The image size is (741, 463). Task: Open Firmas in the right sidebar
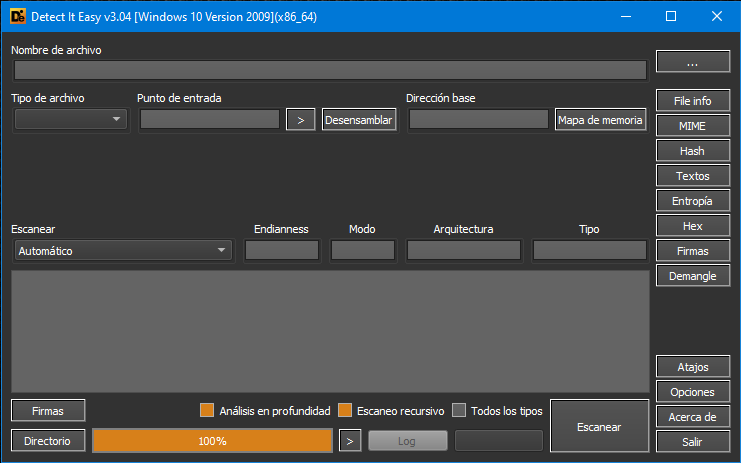(693, 251)
